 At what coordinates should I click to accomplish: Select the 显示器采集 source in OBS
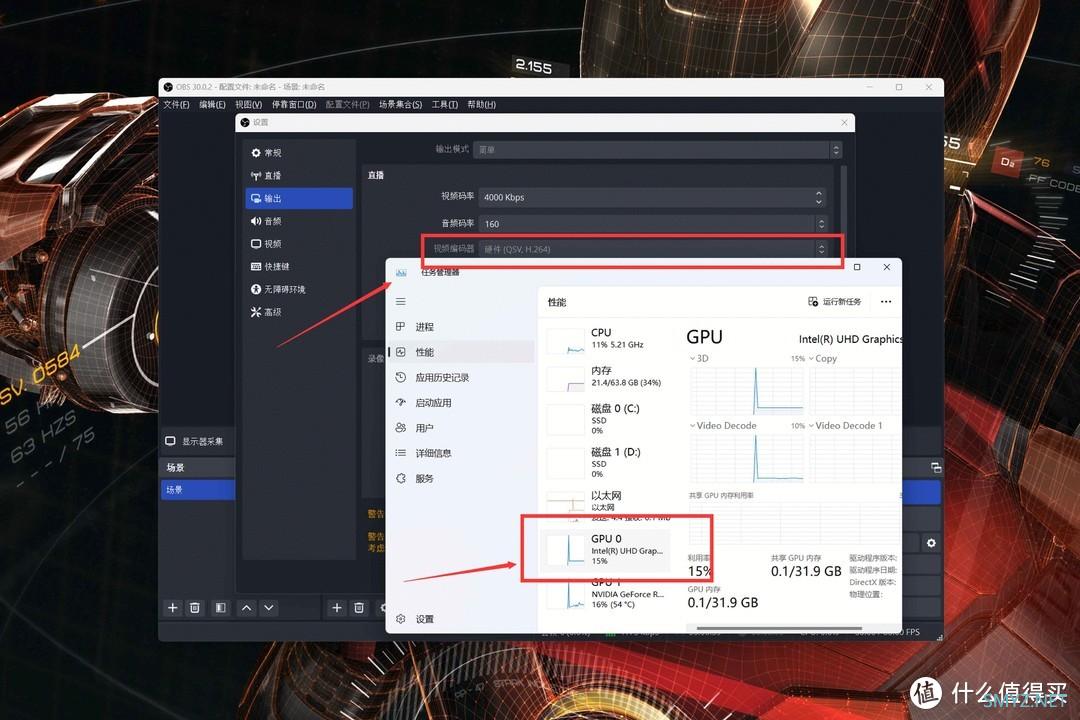[x=195, y=441]
